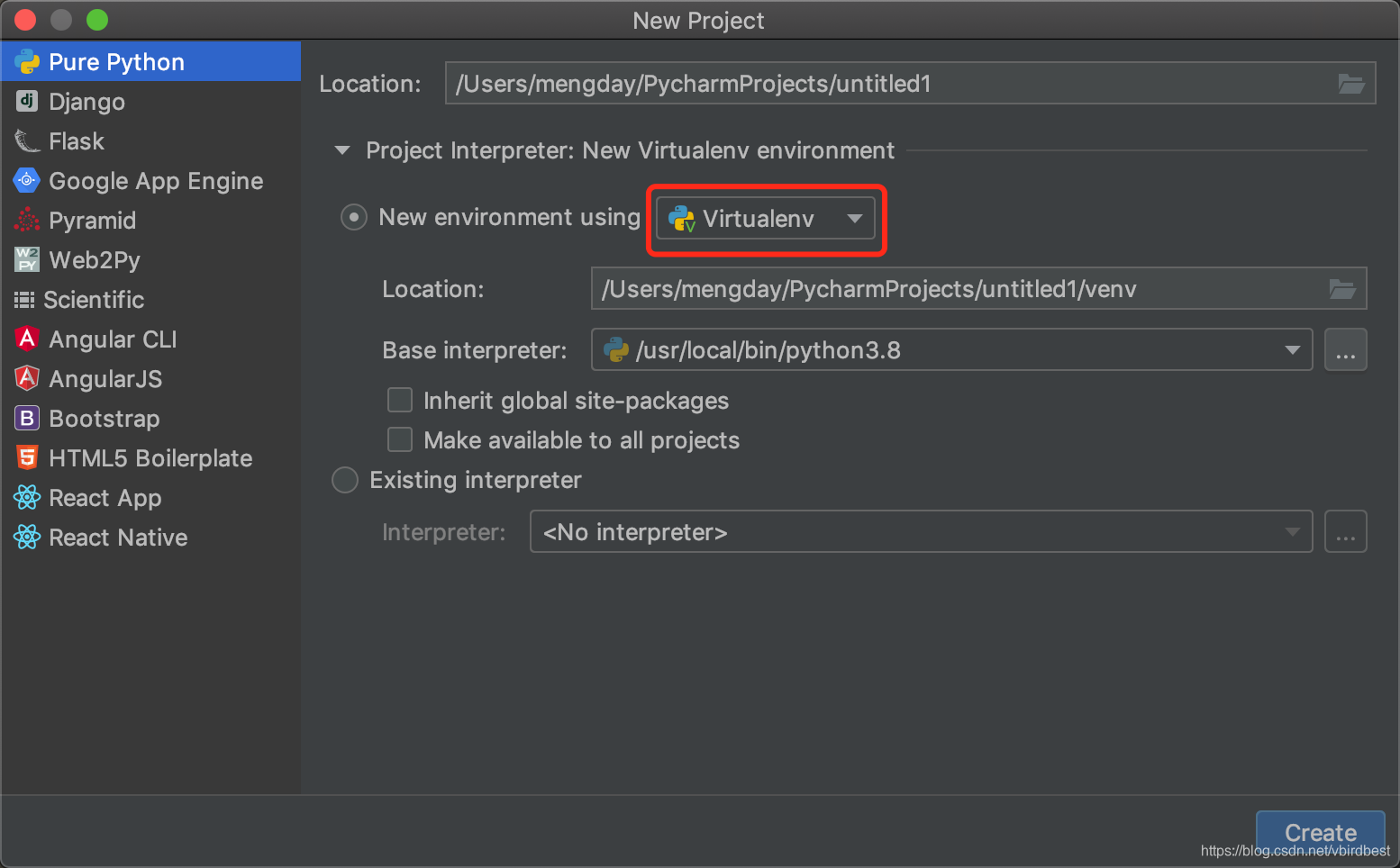The width and height of the screenshot is (1400, 868).
Task: Click the React Native icon
Action: (27, 537)
